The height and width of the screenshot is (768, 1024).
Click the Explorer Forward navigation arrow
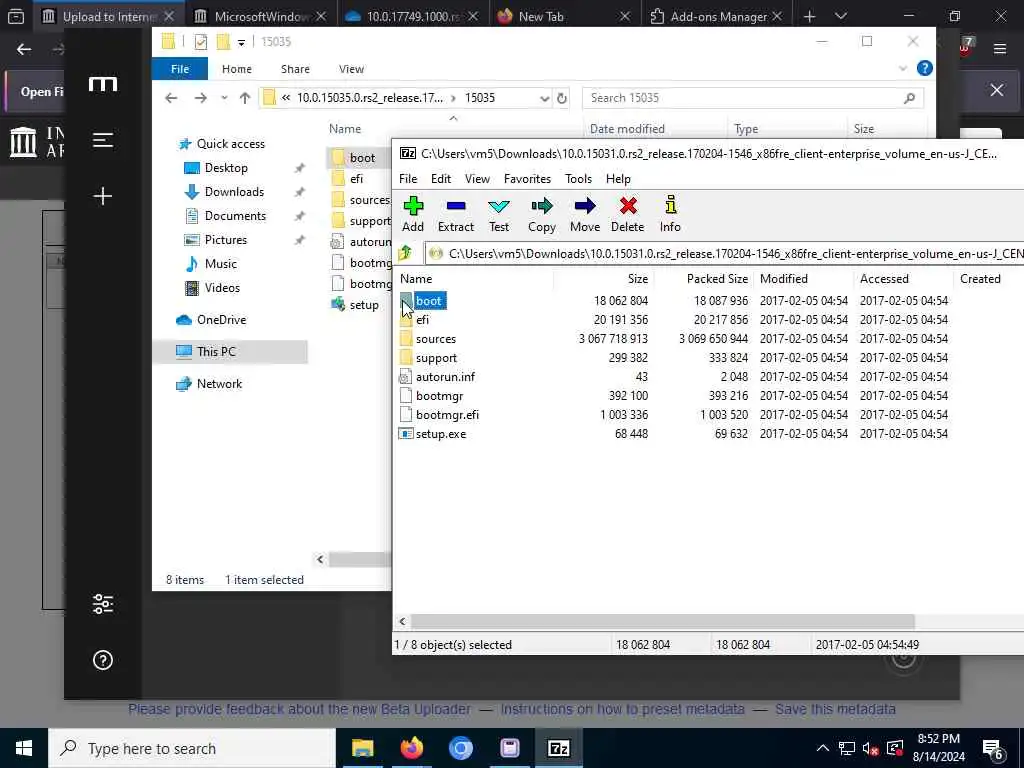(200, 98)
